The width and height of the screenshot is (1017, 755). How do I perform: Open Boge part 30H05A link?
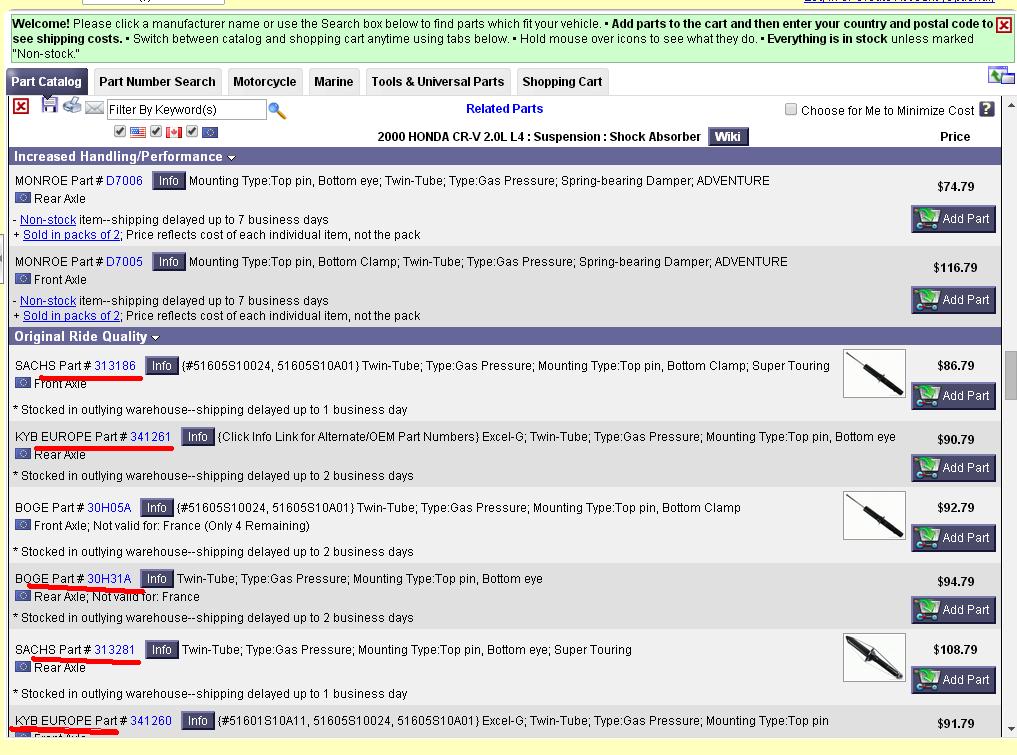109,508
